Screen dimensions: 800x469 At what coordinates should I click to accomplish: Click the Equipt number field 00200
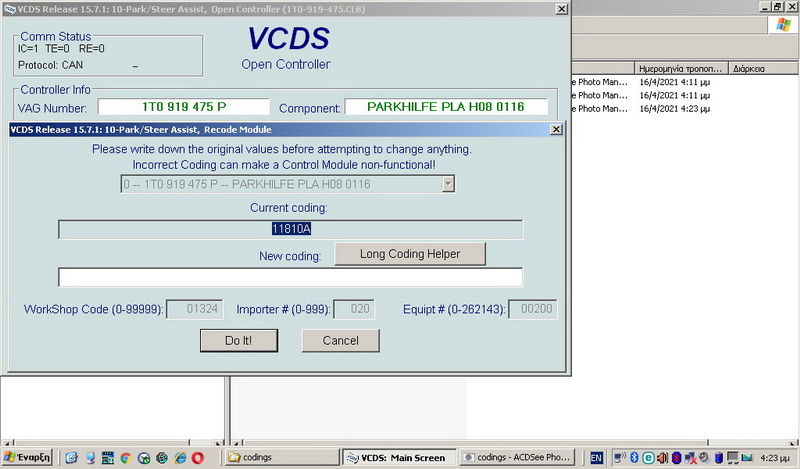click(533, 309)
